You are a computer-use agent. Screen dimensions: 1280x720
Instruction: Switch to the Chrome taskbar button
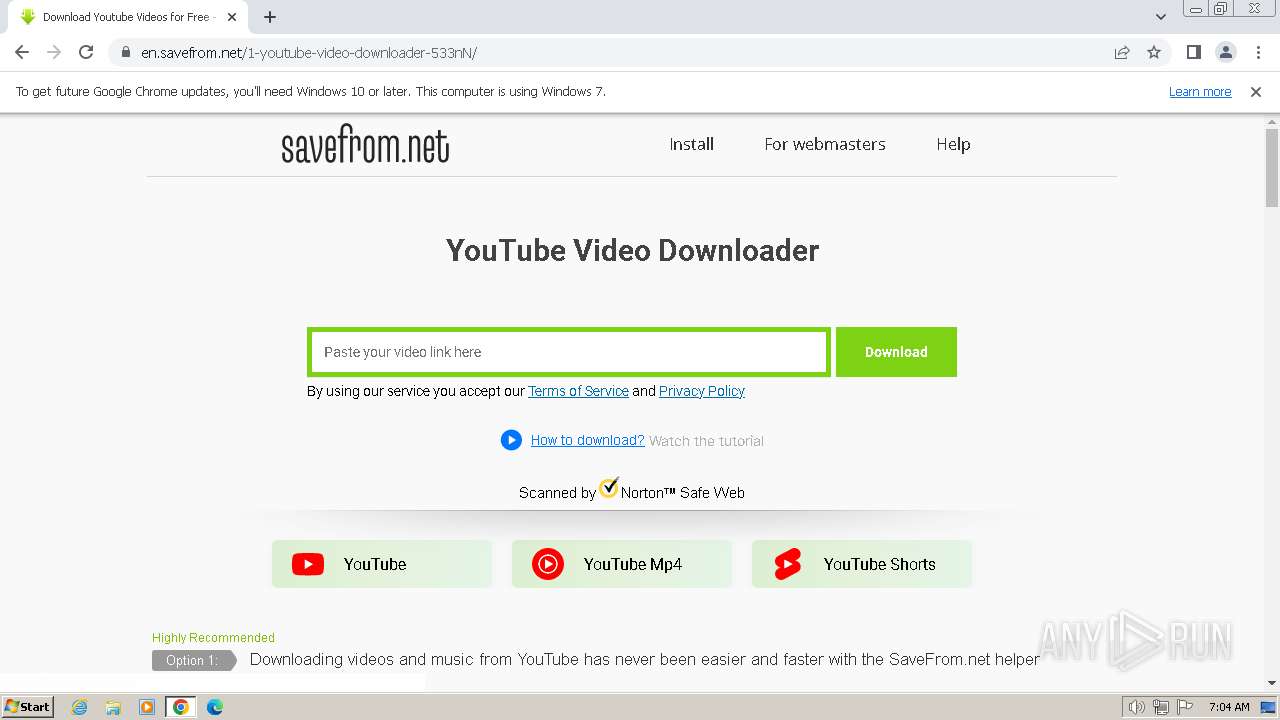[x=181, y=707]
